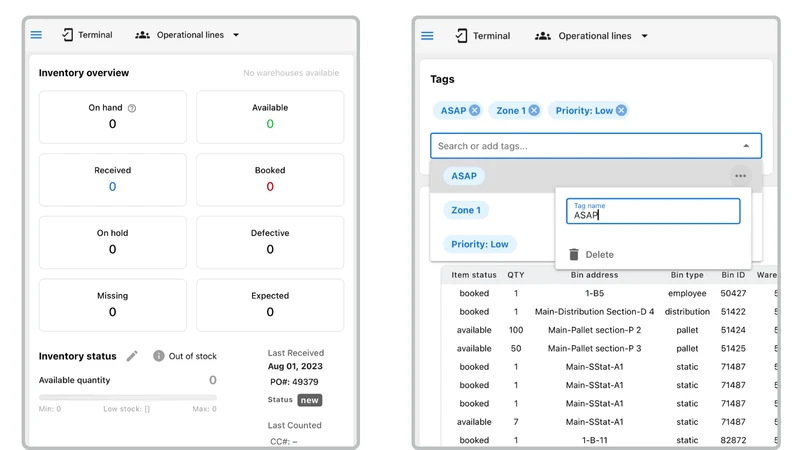The height and width of the screenshot is (450, 800).
Task: Click Operational lines label, right panel
Action: (595, 36)
